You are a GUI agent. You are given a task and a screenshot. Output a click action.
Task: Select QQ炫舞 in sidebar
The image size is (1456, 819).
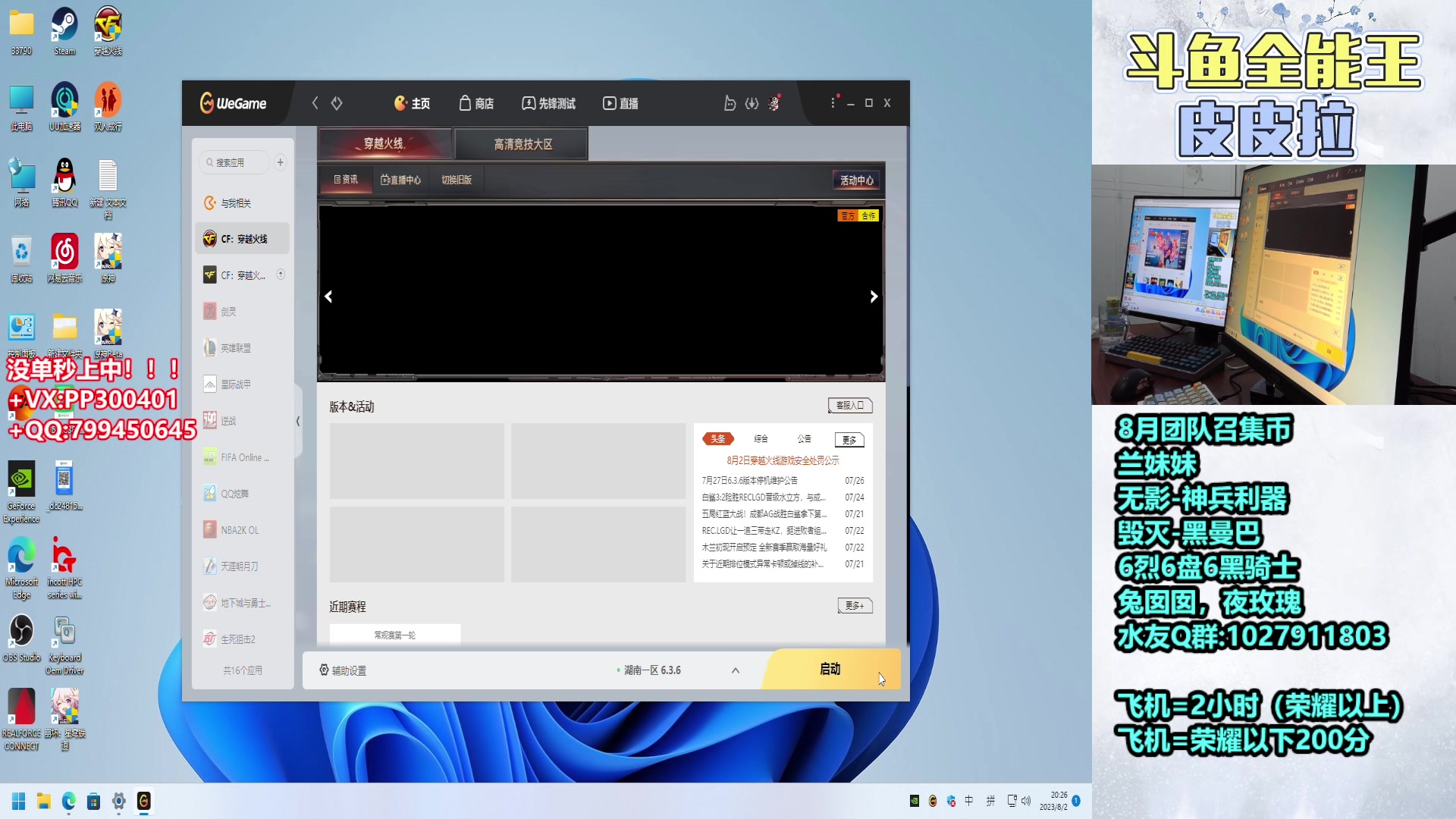pyautogui.click(x=242, y=494)
